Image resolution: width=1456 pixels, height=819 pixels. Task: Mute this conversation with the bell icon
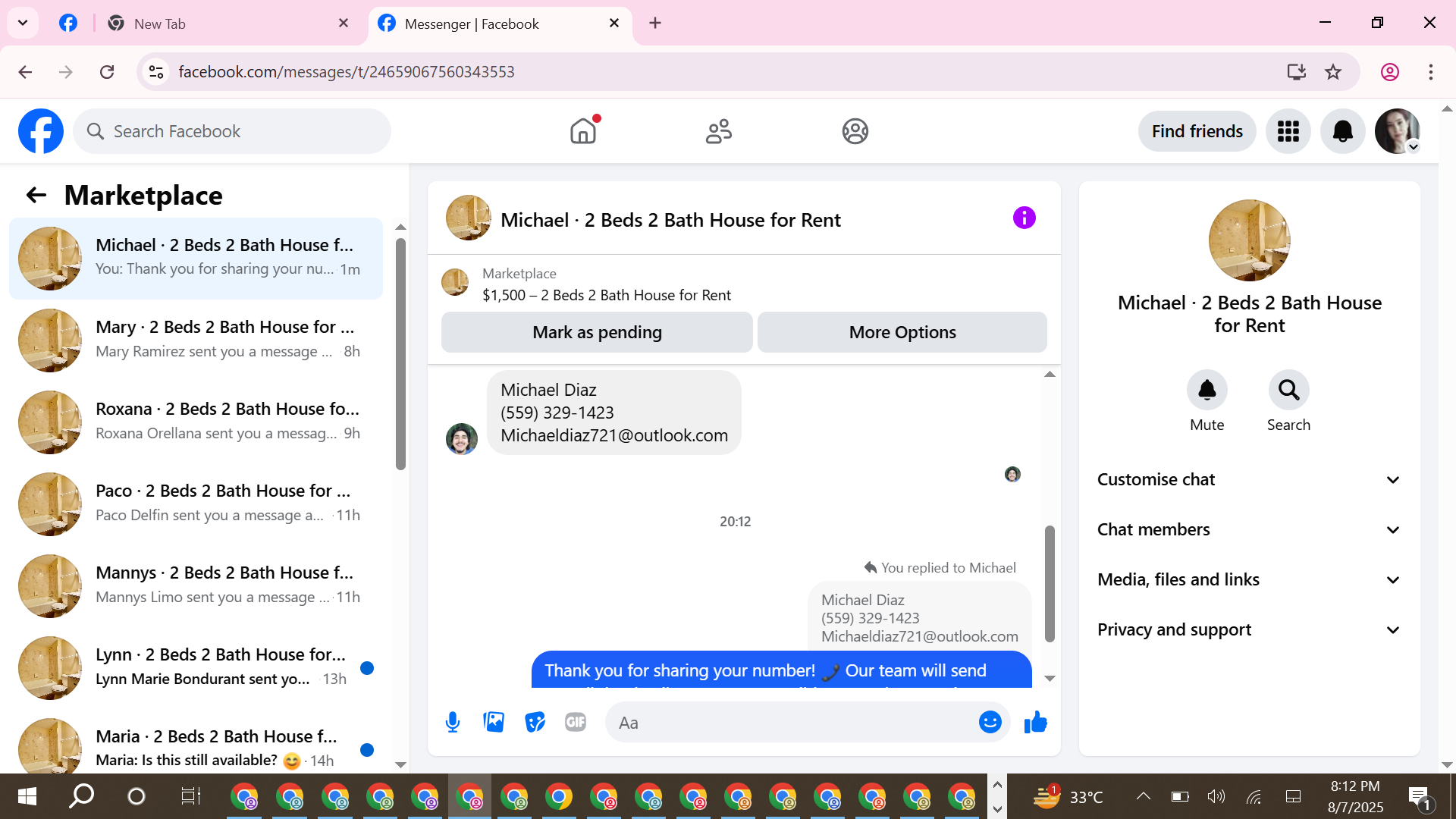(x=1207, y=391)
